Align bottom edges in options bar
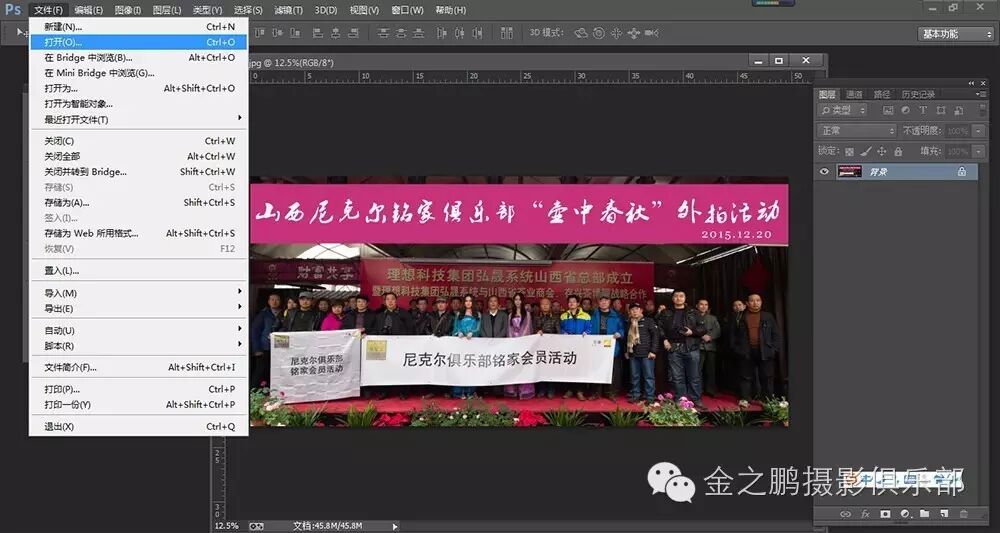Screen dimensions: 1000x533 click(x=295, y=33)
